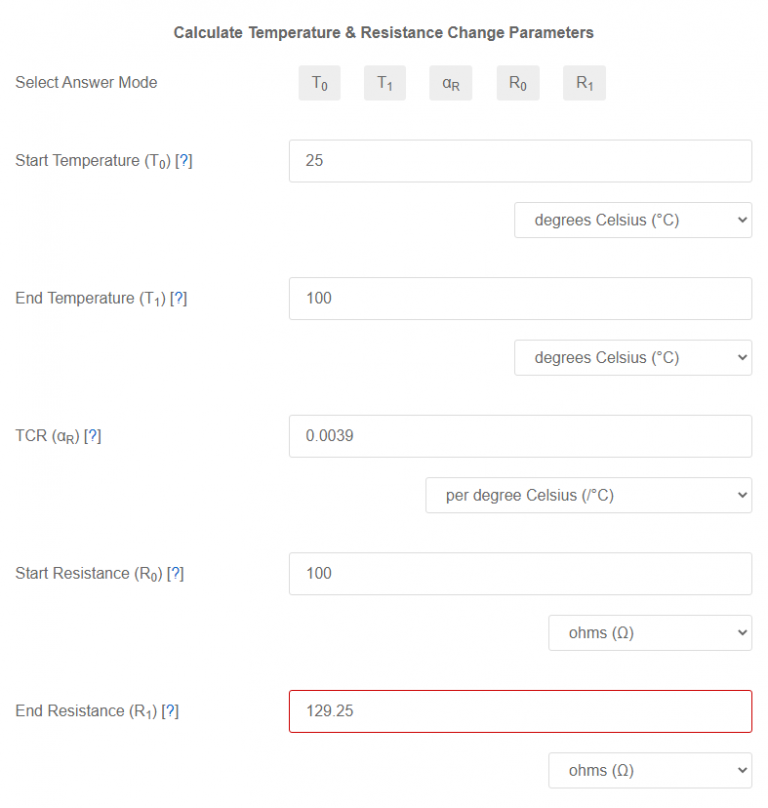Open the TCR help link
Image resolution: width=768 pixels, height=808 pixels.
coord(91,435)
